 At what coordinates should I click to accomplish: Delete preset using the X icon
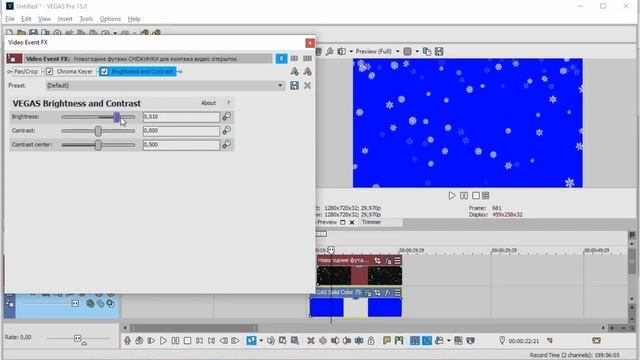307,85
